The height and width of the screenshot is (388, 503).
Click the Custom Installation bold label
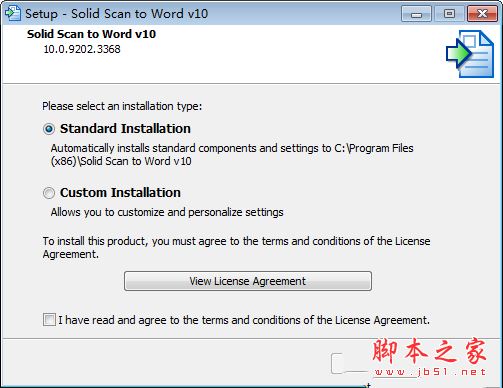120,193
